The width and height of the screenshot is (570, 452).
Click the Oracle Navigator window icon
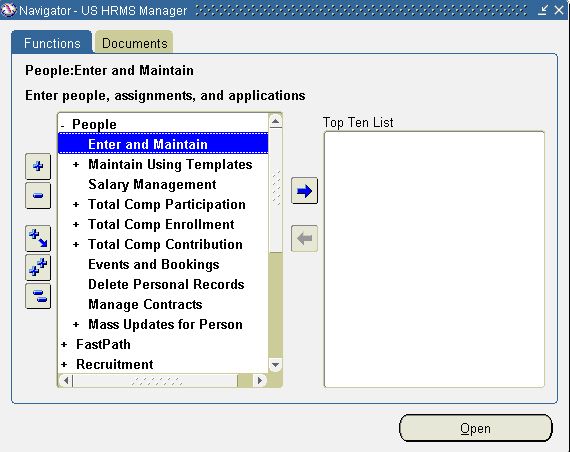click(8, 10)
